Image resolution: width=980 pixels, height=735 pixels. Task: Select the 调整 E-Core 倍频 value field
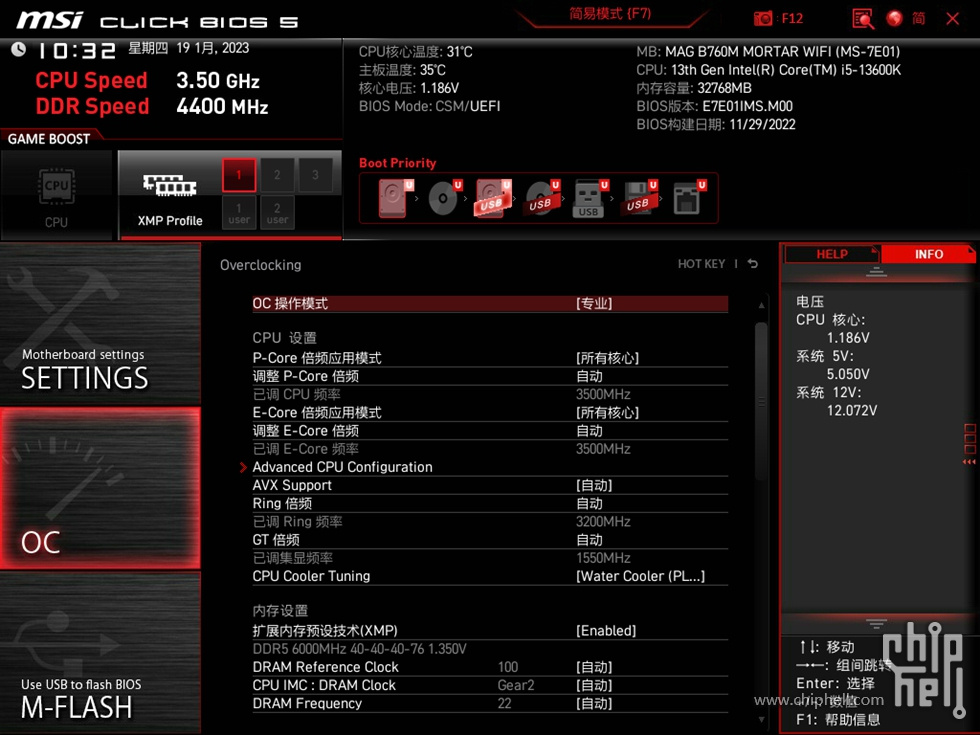coord(490,431)
